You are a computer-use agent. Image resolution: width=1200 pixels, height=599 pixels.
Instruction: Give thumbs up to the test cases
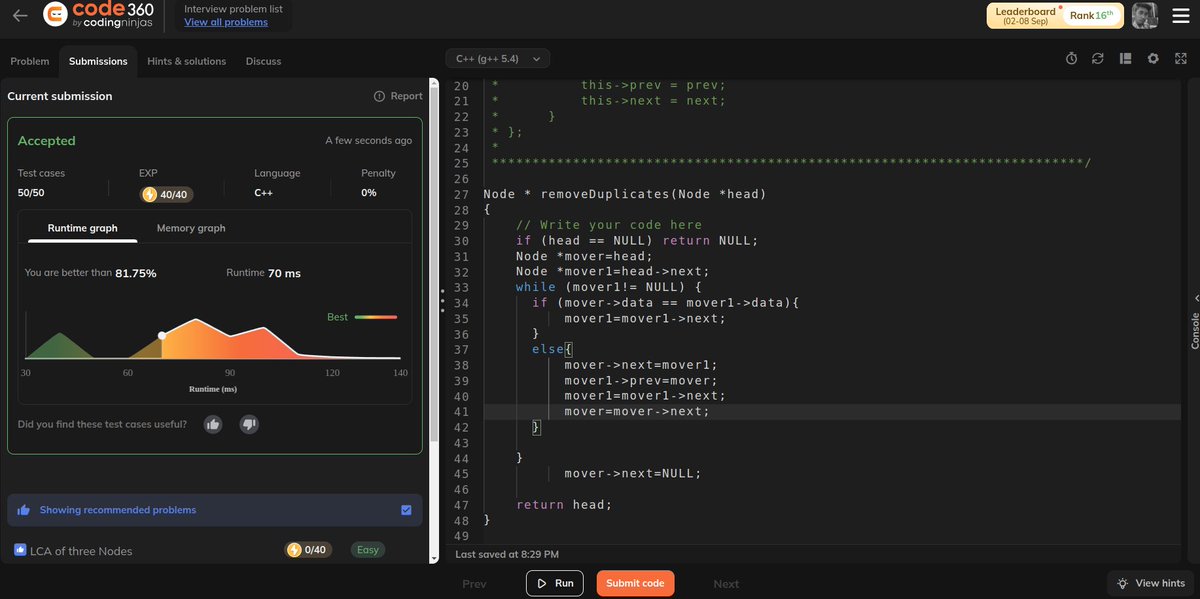pos(212,424)
